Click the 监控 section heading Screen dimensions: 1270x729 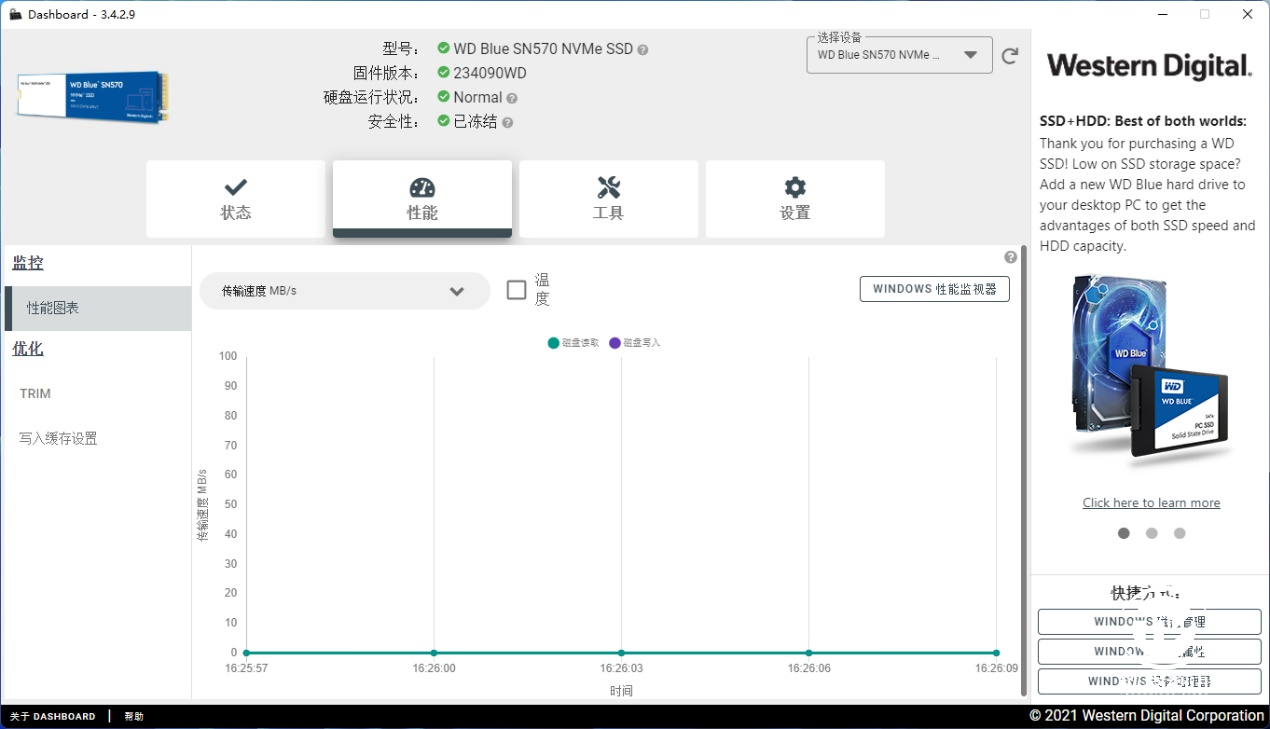(x=28, y=263)
